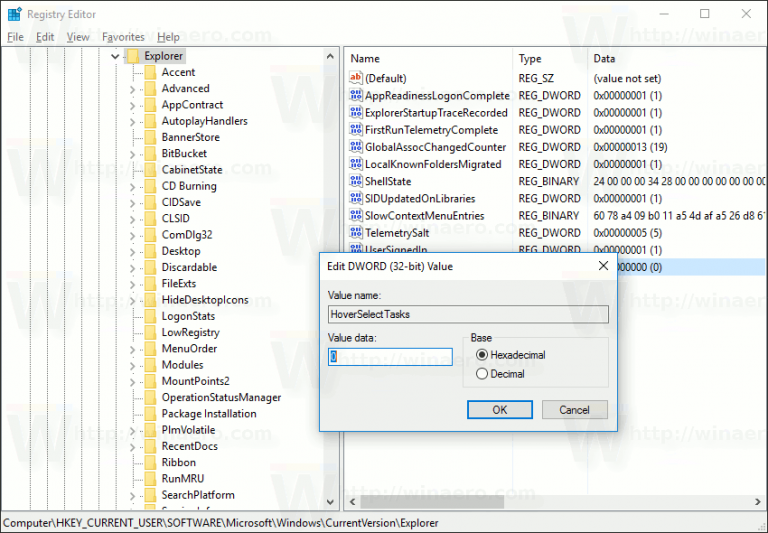Expand the AppContract key
Screen dimensions: 768x533
pyautogui.click(x=132, y=105)
